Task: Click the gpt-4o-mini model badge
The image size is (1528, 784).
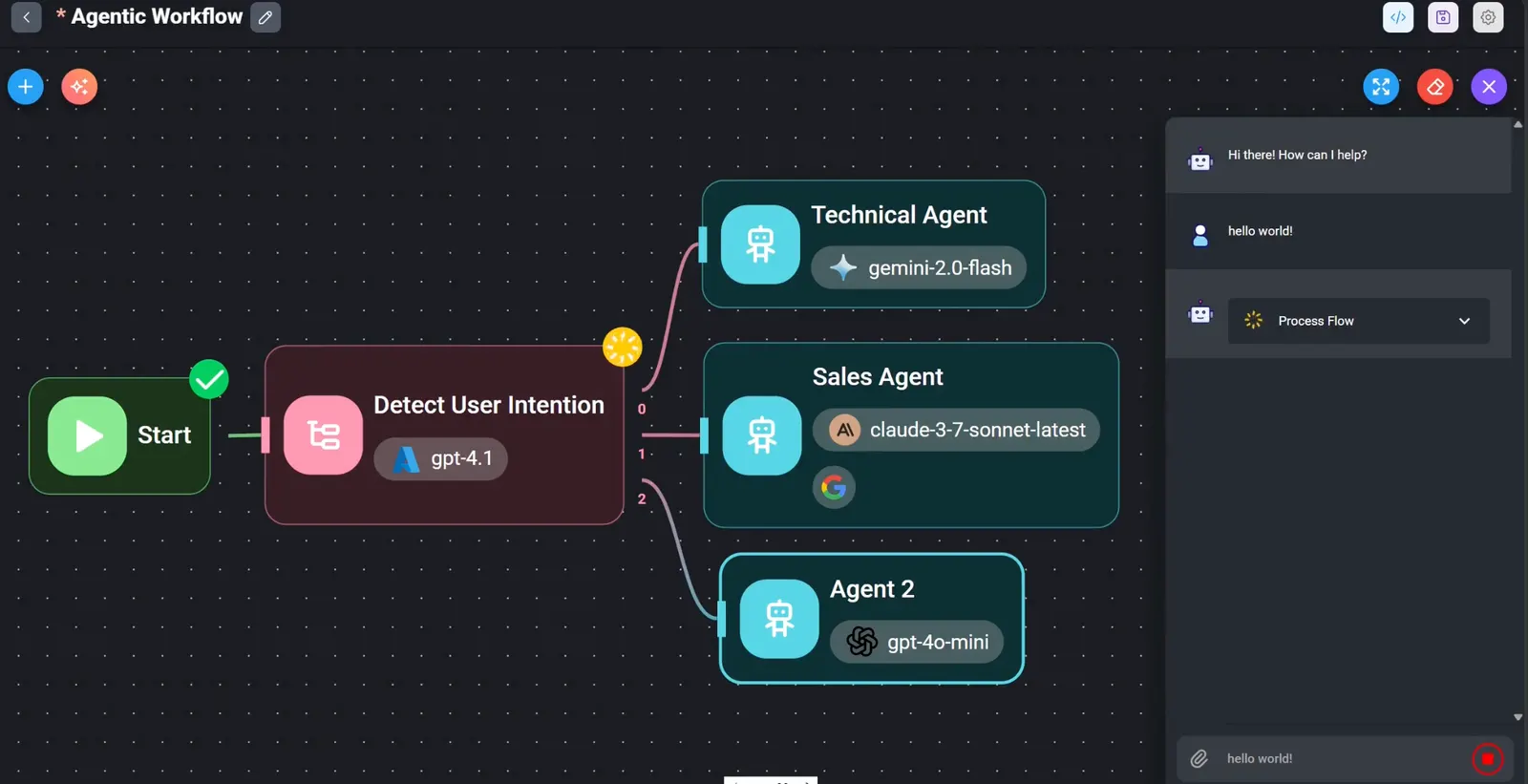Action: point(917,642)
